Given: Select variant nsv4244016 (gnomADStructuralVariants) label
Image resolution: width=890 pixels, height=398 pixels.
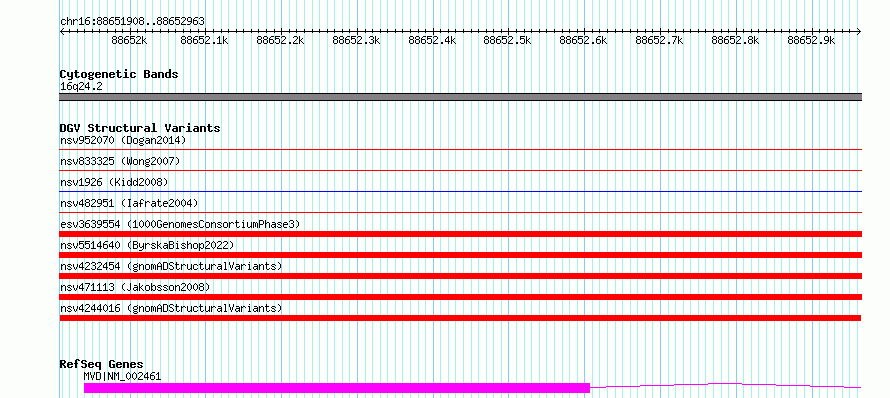Looking at the screenshot, I should tap(171, 308).
